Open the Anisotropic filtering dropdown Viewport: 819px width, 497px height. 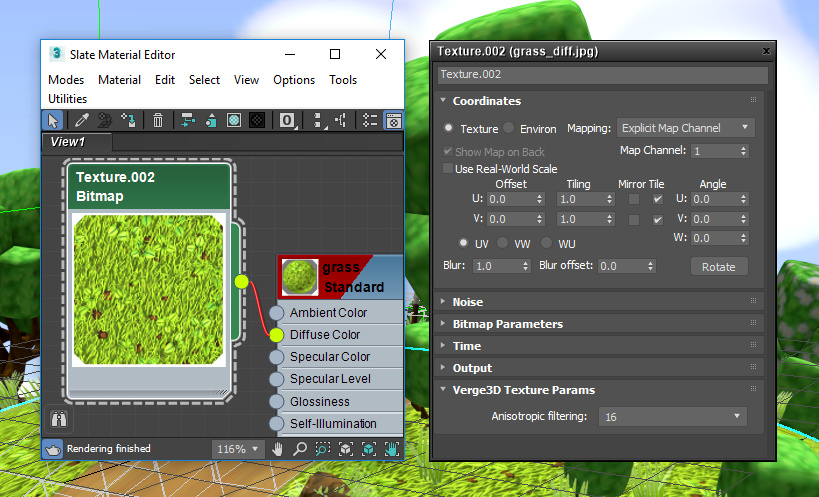point(672,417)
